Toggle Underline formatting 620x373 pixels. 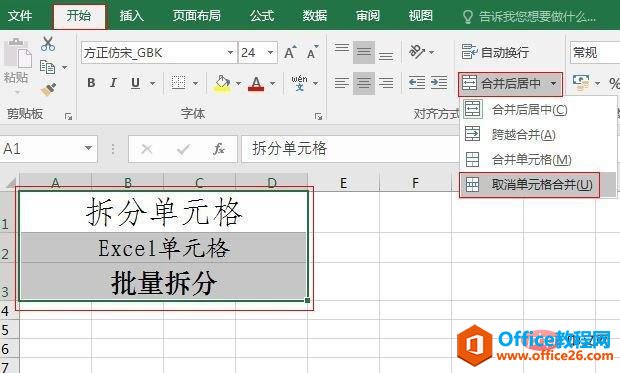pyautogui.click(x=135, y=83)
